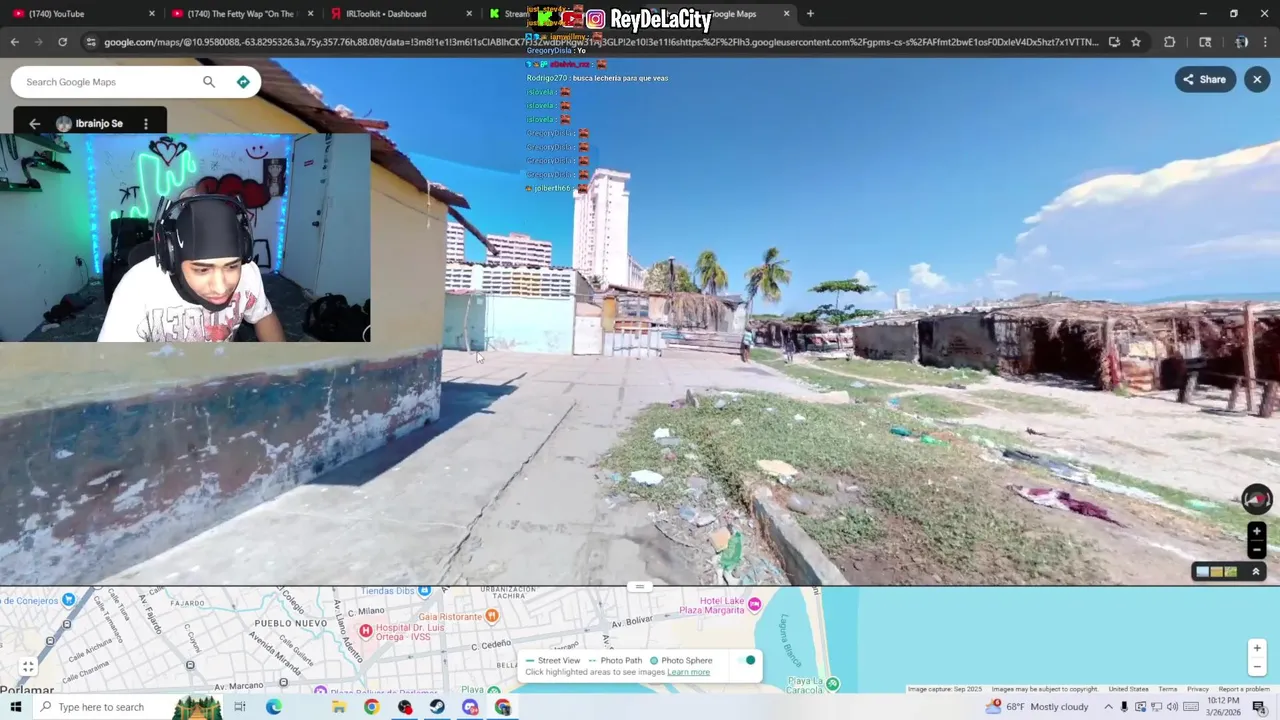
Task: Select the first thumbnail in the image strip
Action: (x=1203, y=572)
